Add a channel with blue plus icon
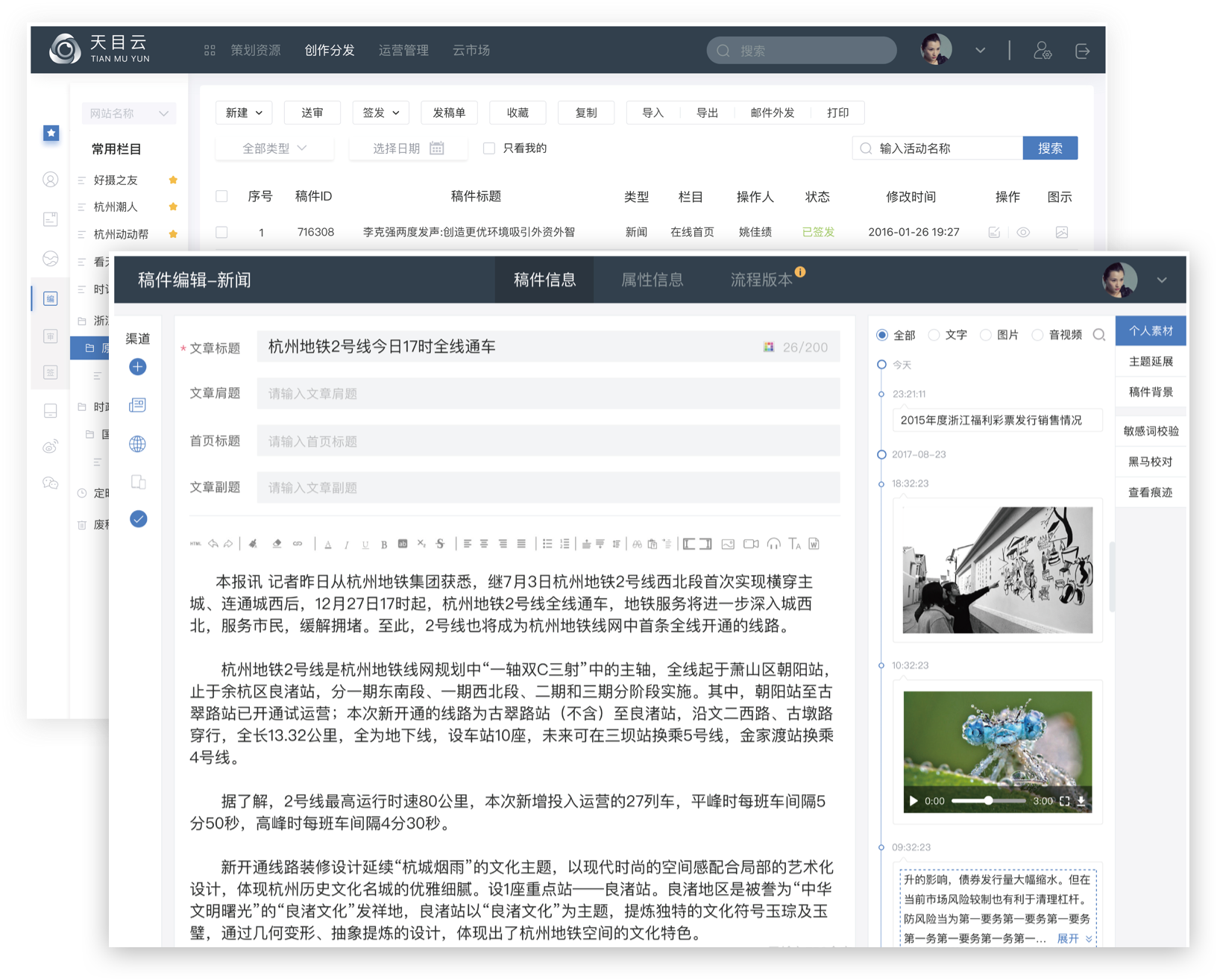The image size is (1217, 980). [138, 367]
